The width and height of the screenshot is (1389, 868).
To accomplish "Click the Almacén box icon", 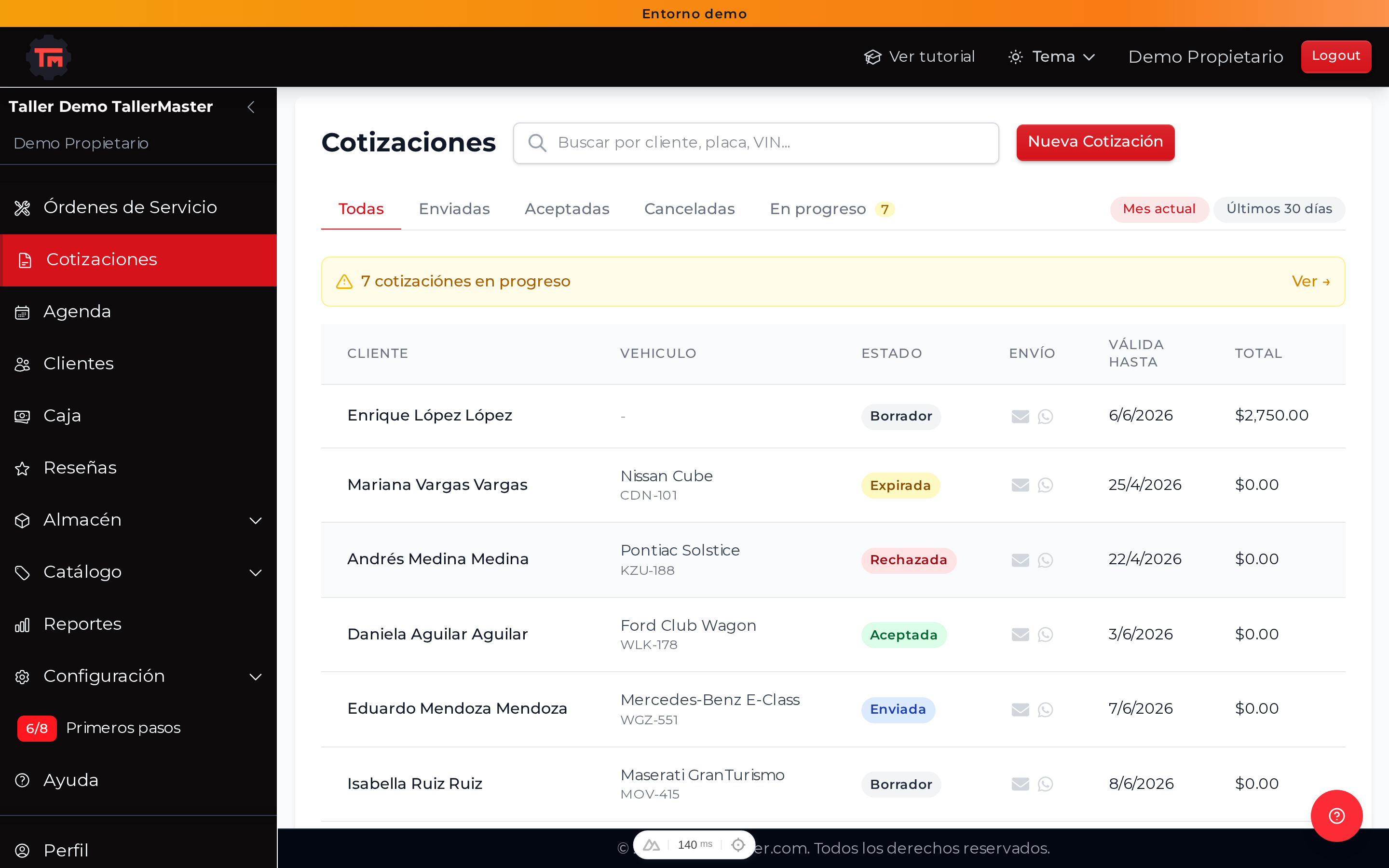I will tap(22, 521).
